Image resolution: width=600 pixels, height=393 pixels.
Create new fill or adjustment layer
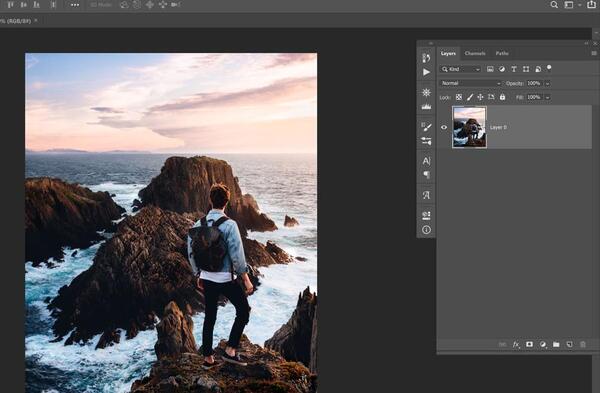(543, 344)
